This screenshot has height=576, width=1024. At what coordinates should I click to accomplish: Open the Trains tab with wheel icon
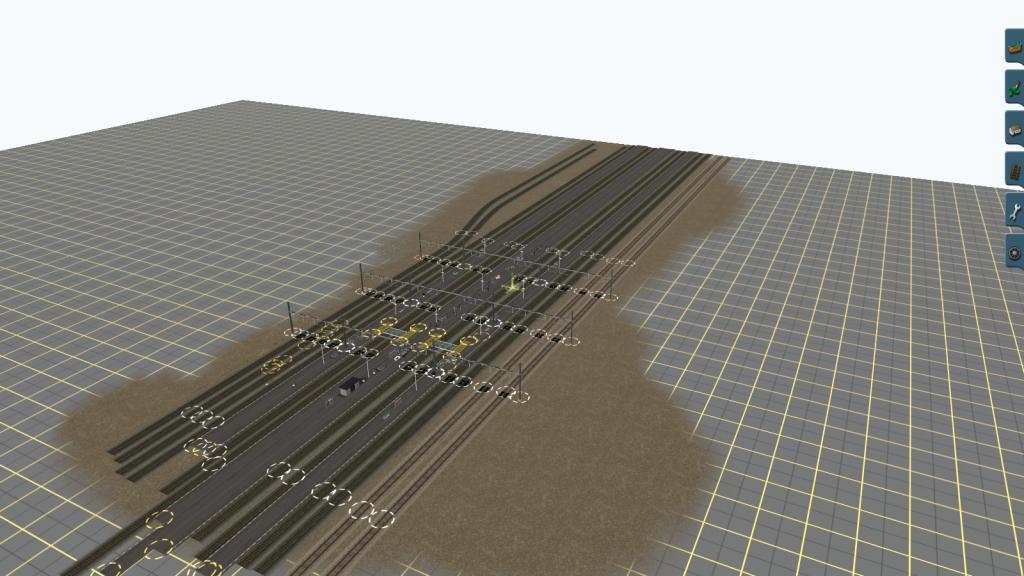pyautogui.click(x=1015, y=252)
